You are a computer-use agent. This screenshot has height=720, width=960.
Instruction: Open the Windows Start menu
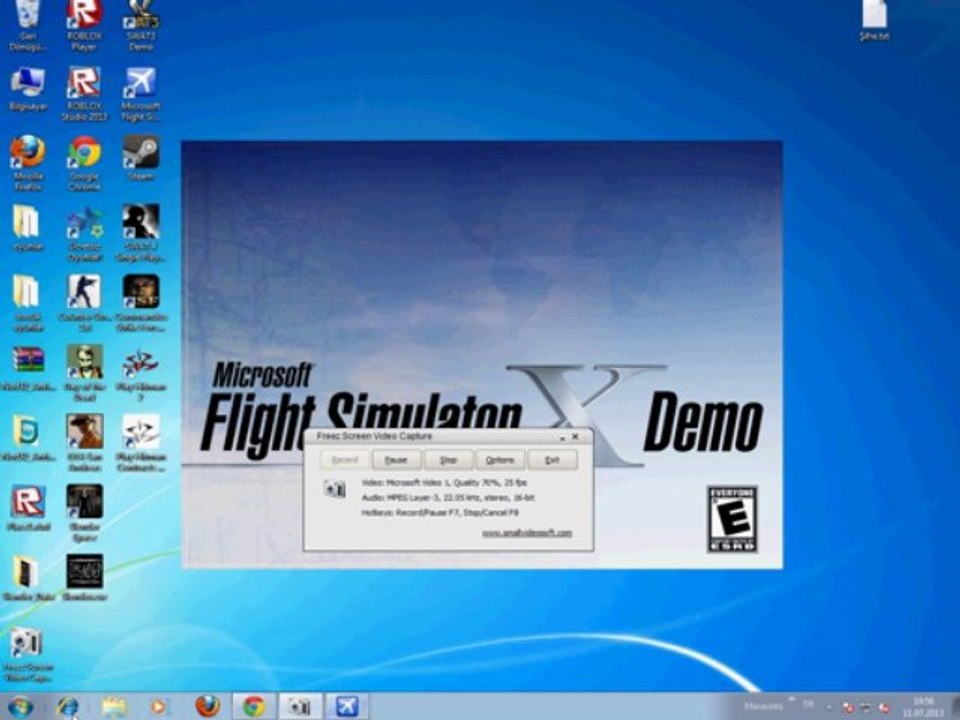pyautogui.click(x=20, y=707)
